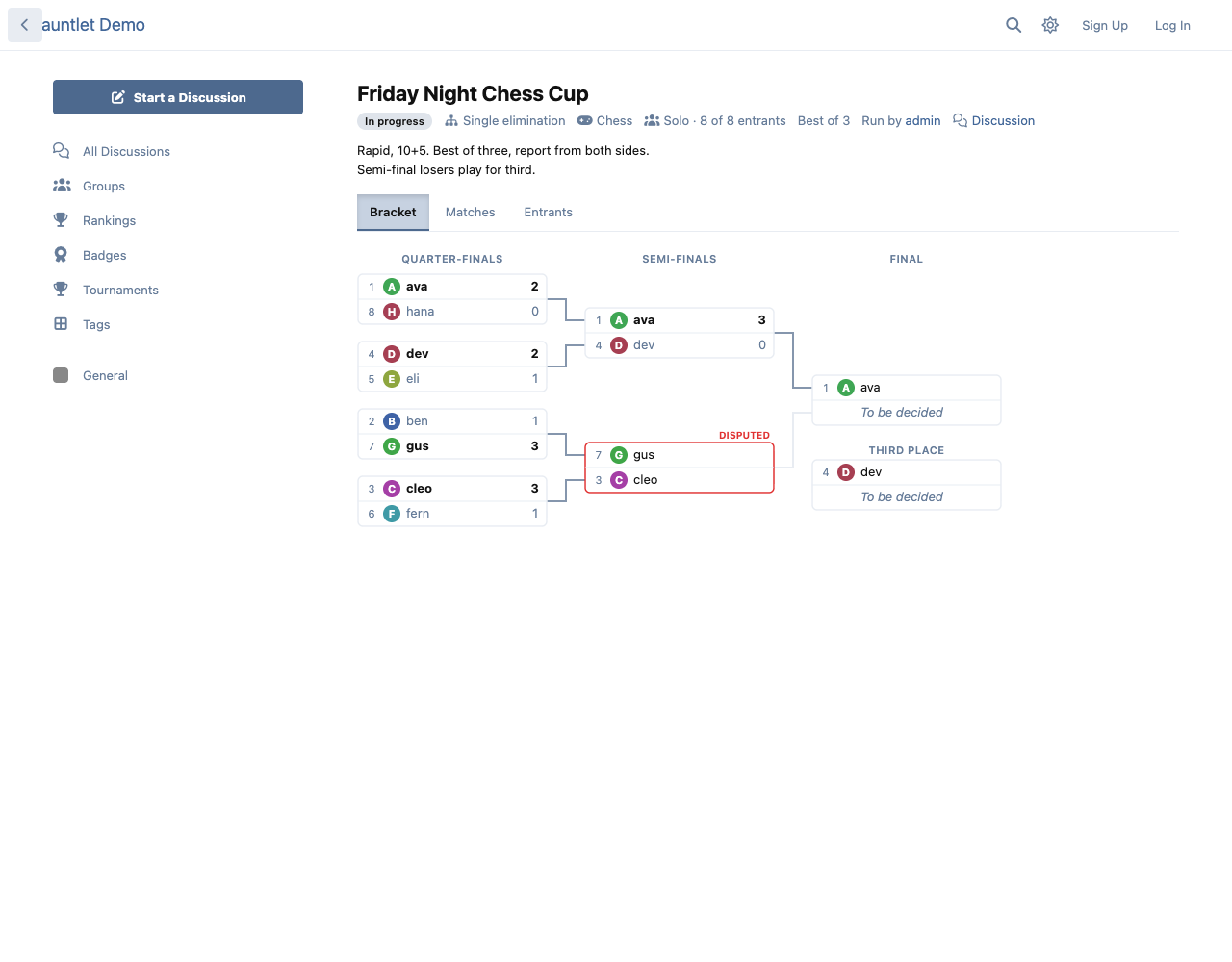Open the search magnifier icon
The width and height of the screenshot is (1232, 962).
point(1014,25)
